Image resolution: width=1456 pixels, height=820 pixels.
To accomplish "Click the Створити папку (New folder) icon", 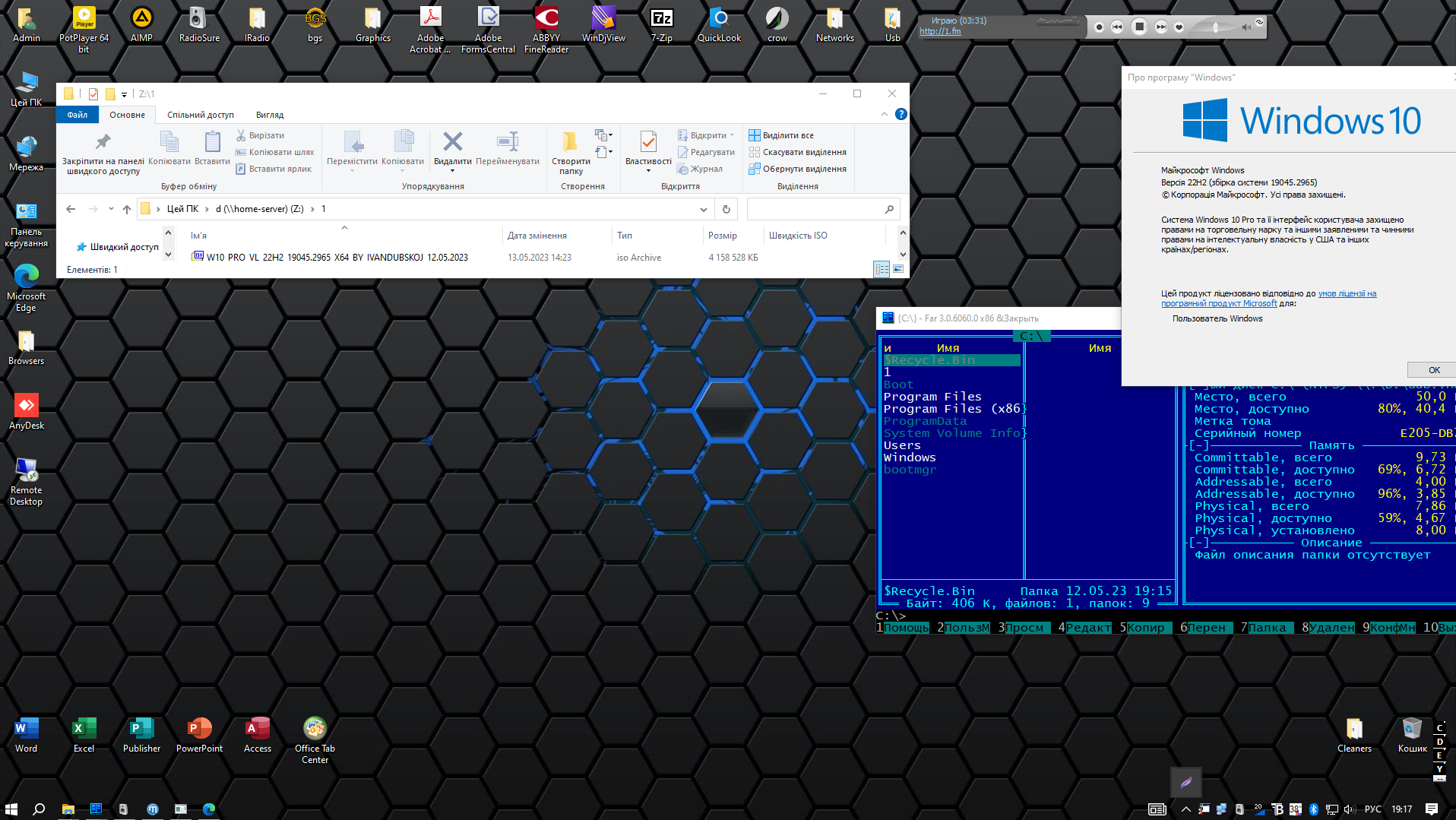I will 570,142.
